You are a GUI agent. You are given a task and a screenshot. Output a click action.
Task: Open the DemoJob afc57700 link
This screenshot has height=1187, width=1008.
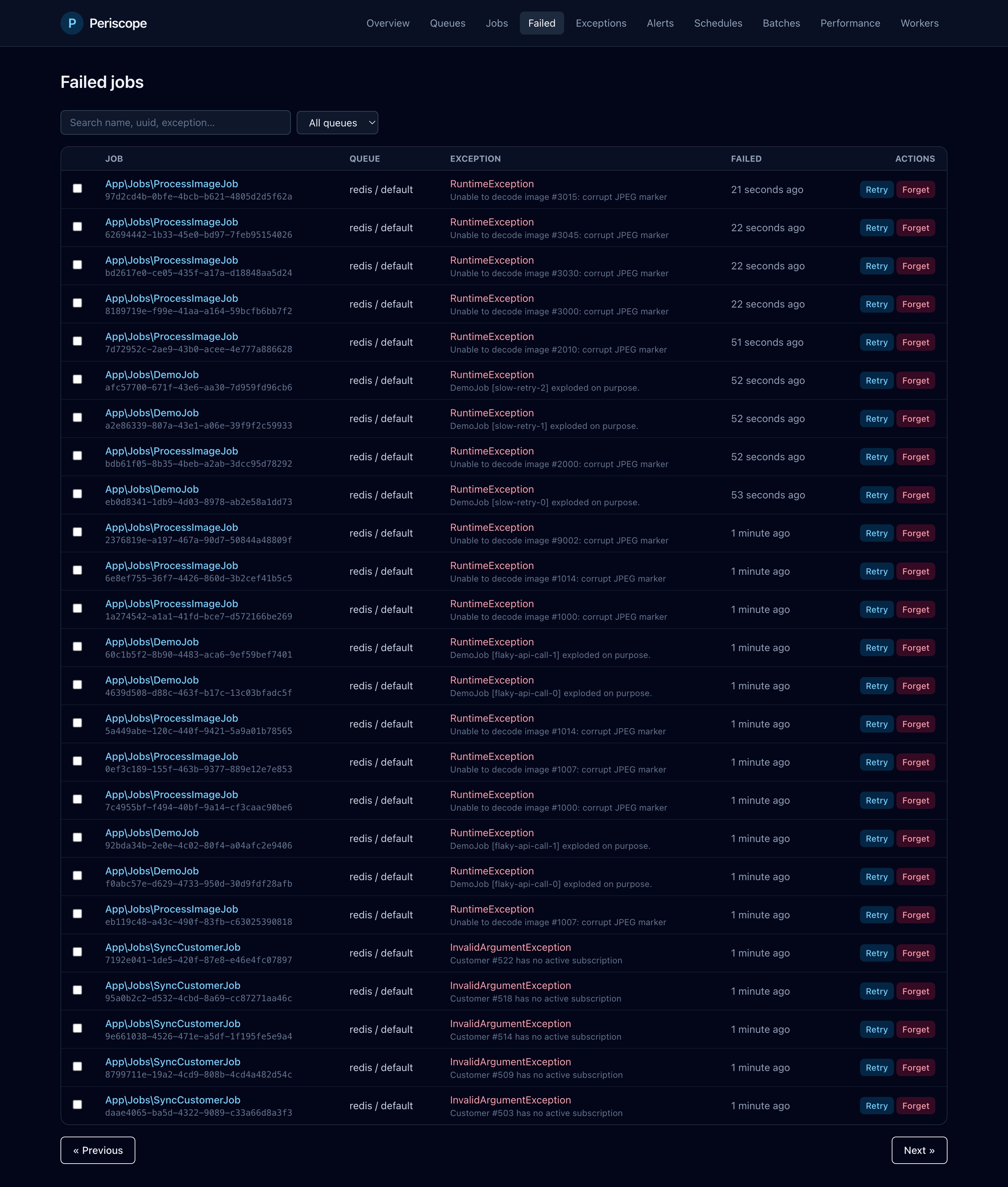(x=152, y=375)
